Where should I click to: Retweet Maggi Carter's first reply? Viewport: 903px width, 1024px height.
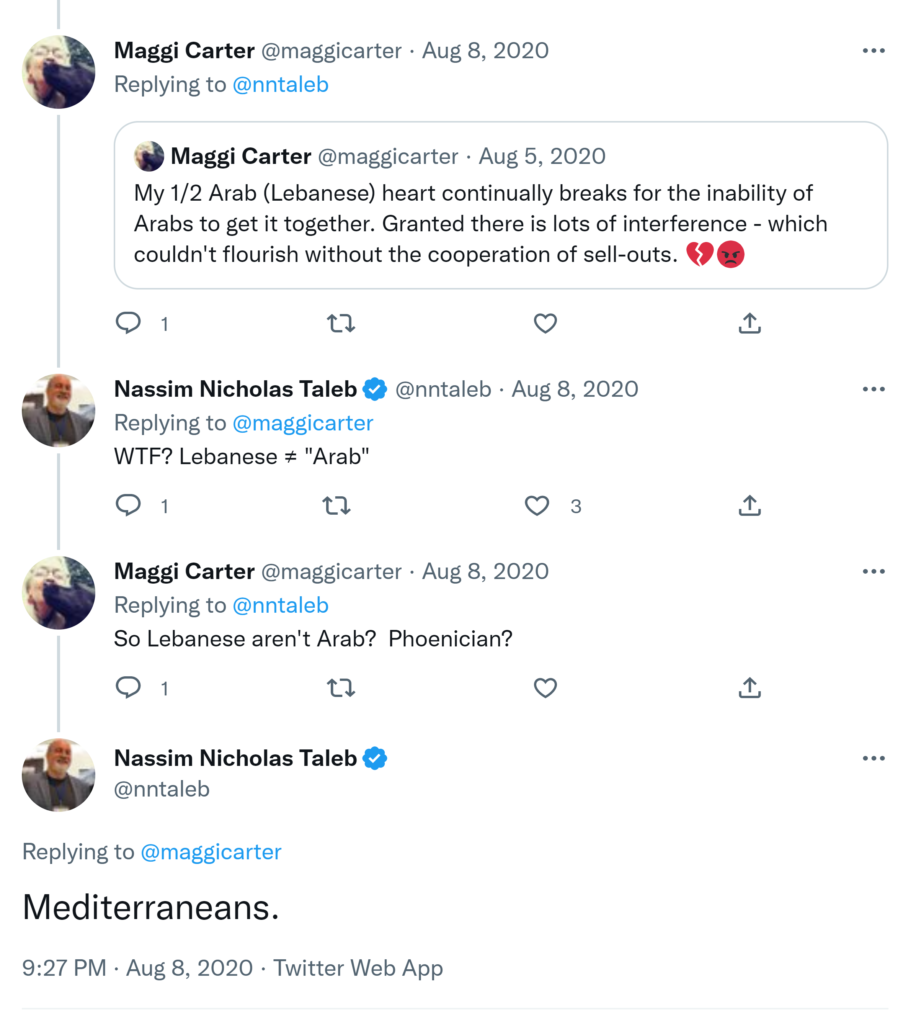coord(340,323)
